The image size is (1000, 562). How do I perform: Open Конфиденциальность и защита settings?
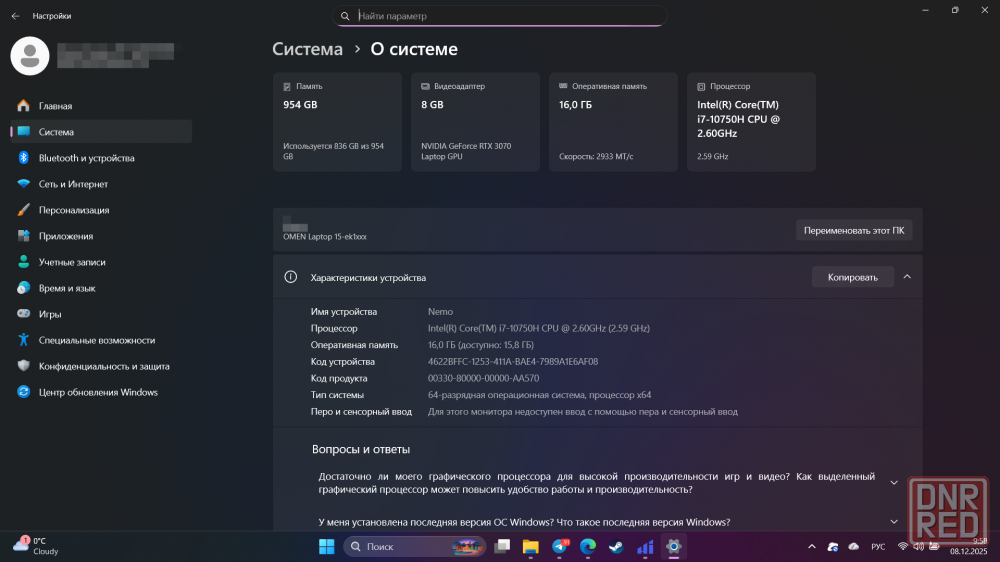pos(104,366)
